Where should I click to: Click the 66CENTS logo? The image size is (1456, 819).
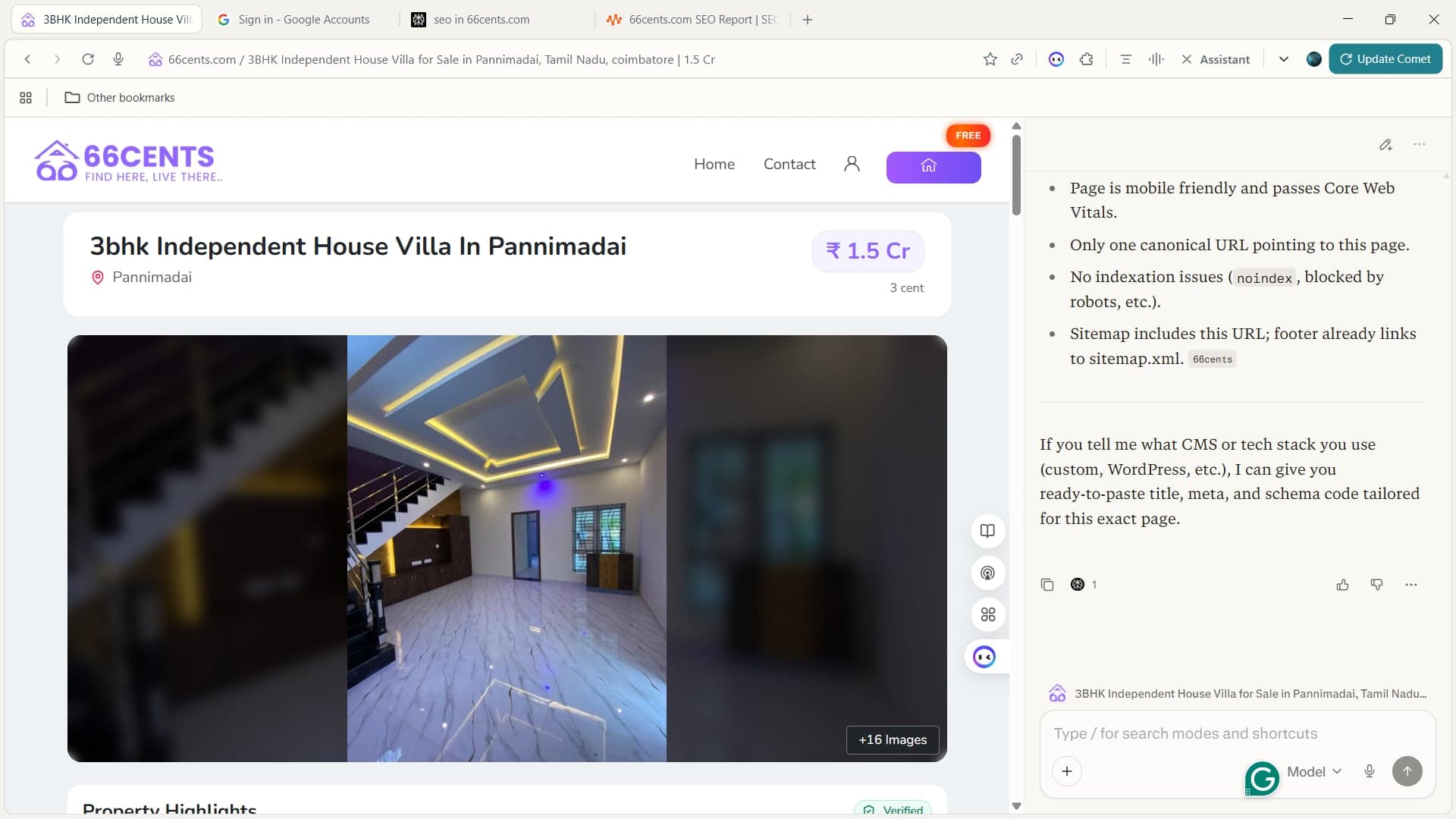coord(128,162)
